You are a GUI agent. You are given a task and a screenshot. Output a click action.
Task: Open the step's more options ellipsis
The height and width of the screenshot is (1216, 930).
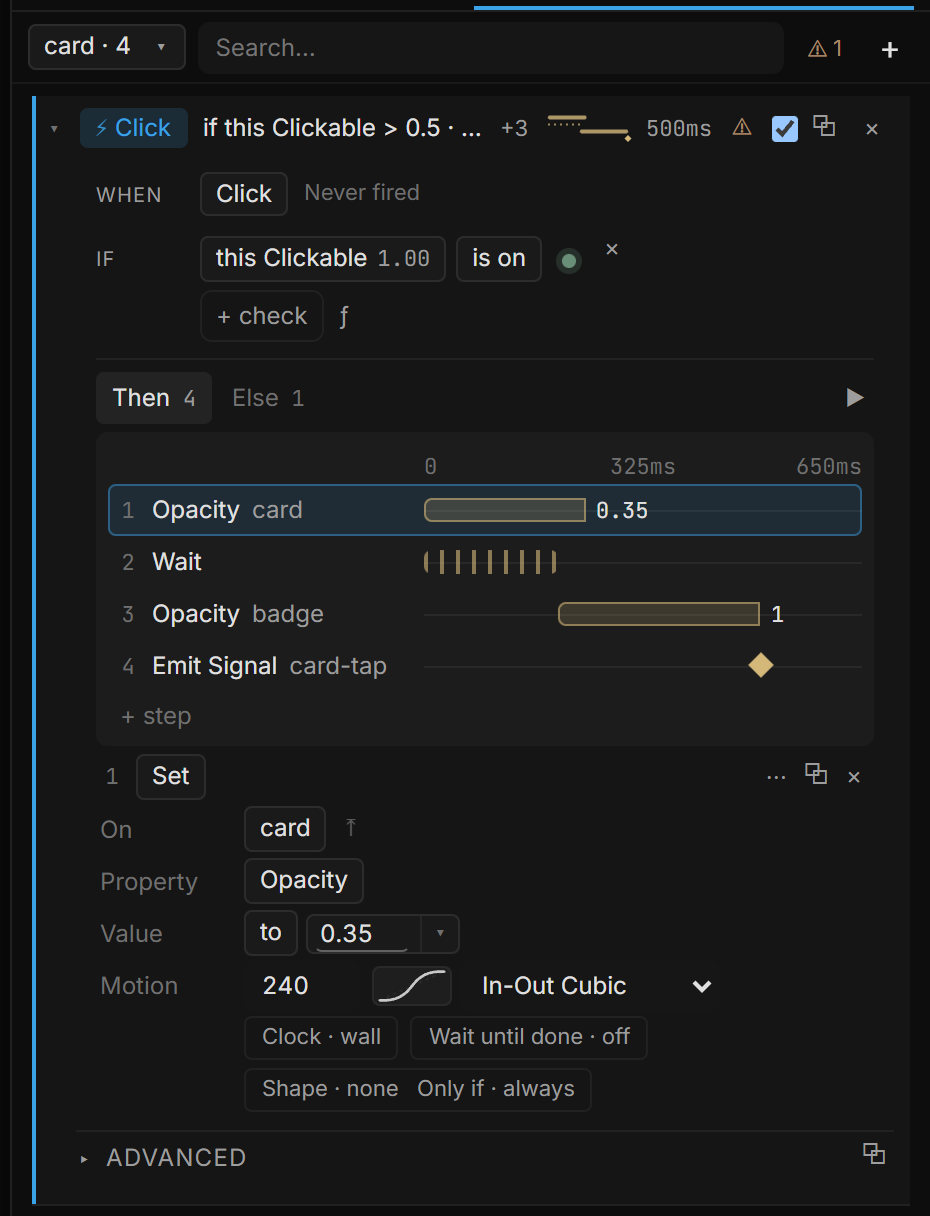click(x=776, y=777)
